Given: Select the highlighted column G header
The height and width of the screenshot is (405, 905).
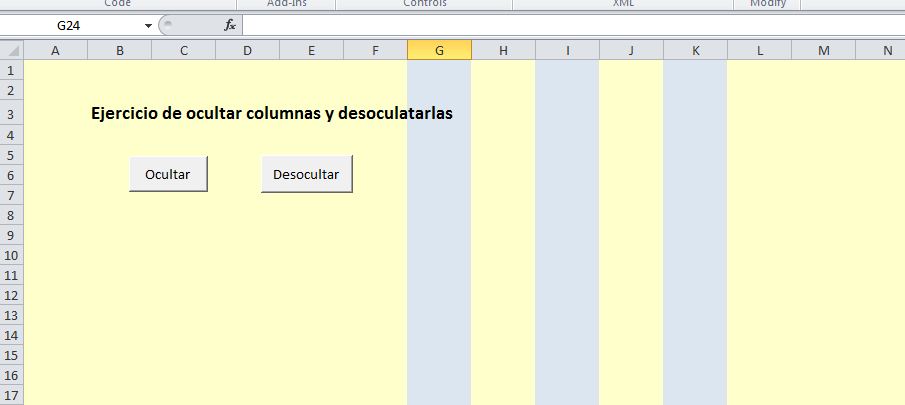Looking at the screenshot, I should 439,50.
